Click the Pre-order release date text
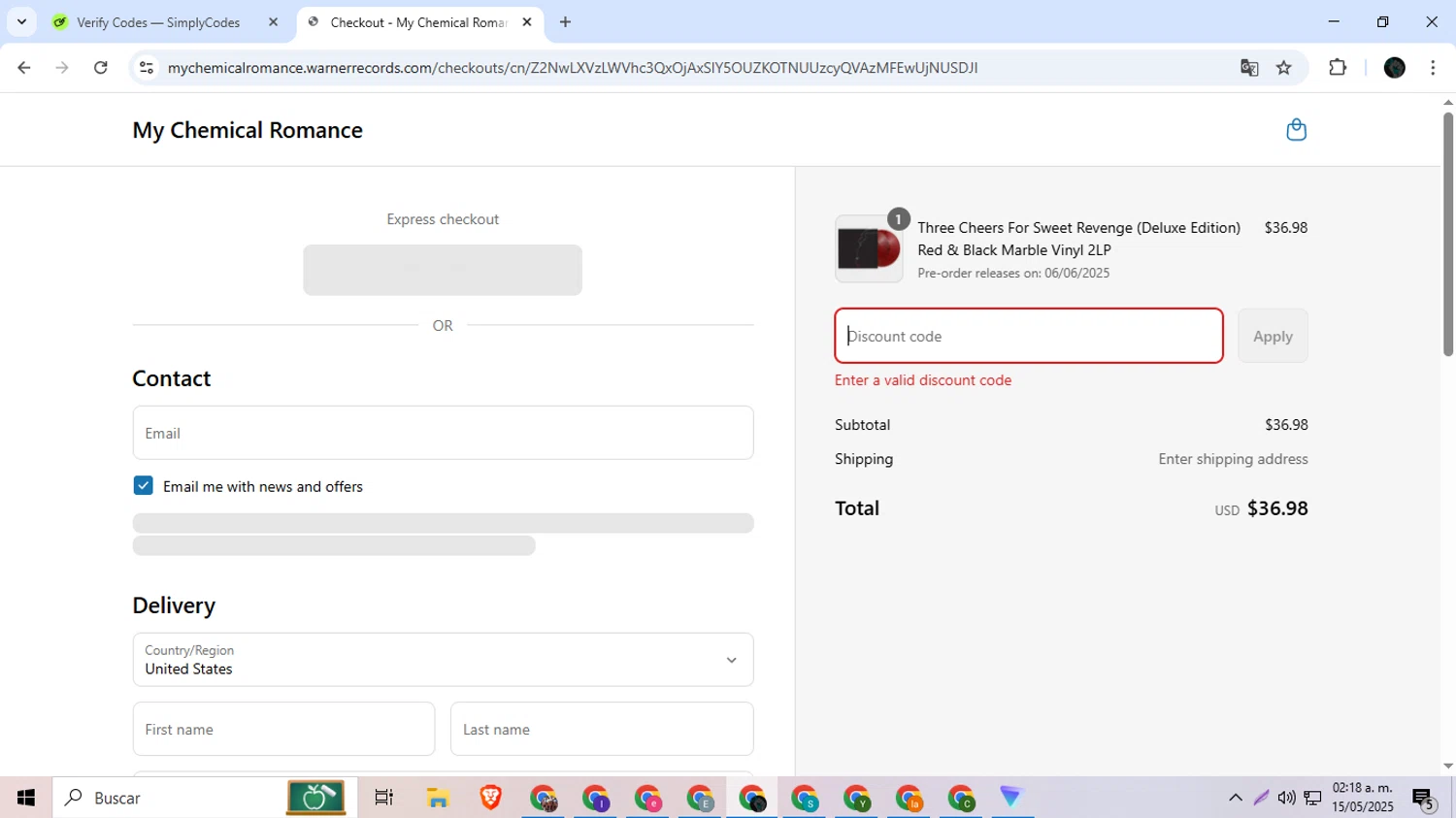 click(x=1013, y=274)
